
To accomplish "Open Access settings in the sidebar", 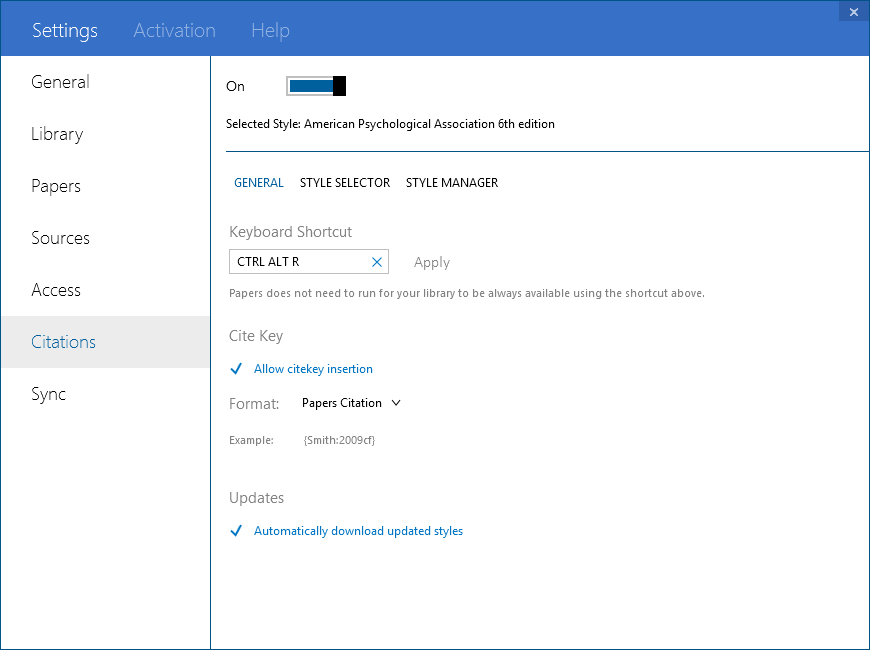I will pos(105,290).
